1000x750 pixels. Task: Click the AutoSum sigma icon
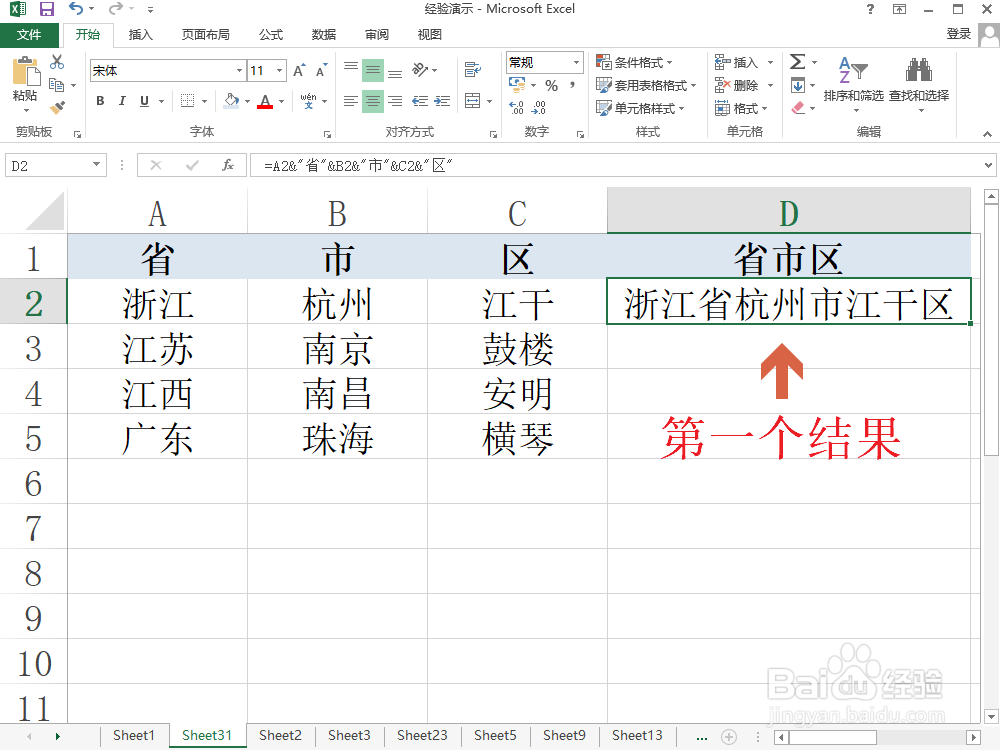797,62
